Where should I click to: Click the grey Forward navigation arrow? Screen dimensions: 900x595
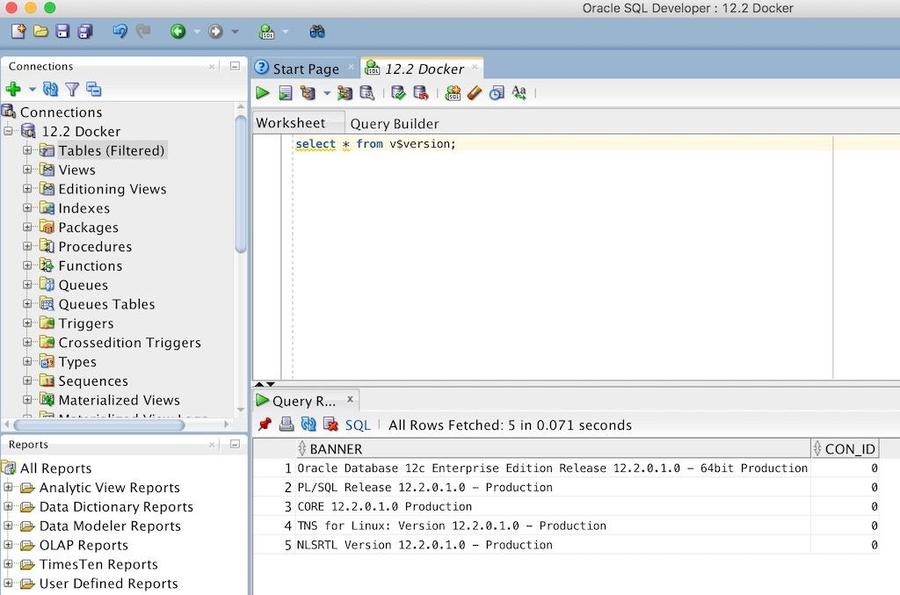click(x=215, y=31)
